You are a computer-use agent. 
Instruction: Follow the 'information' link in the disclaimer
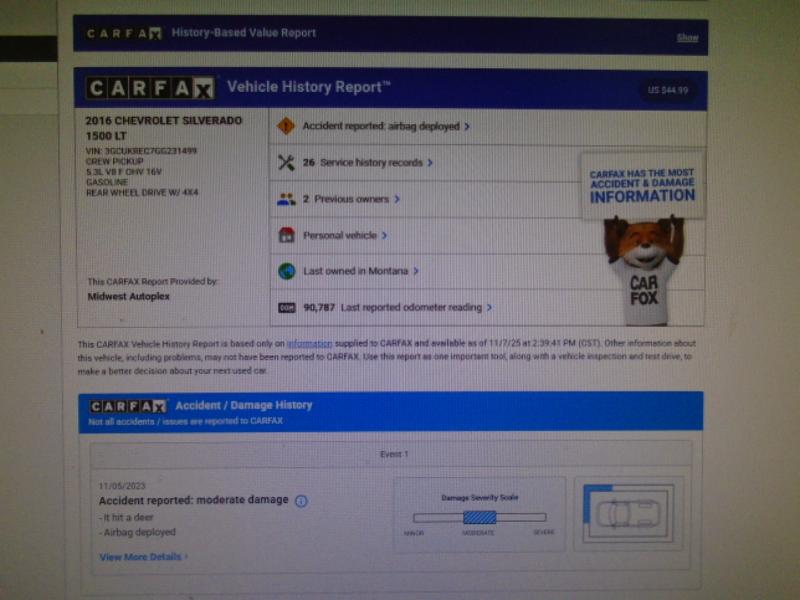[x=309, y=343]
